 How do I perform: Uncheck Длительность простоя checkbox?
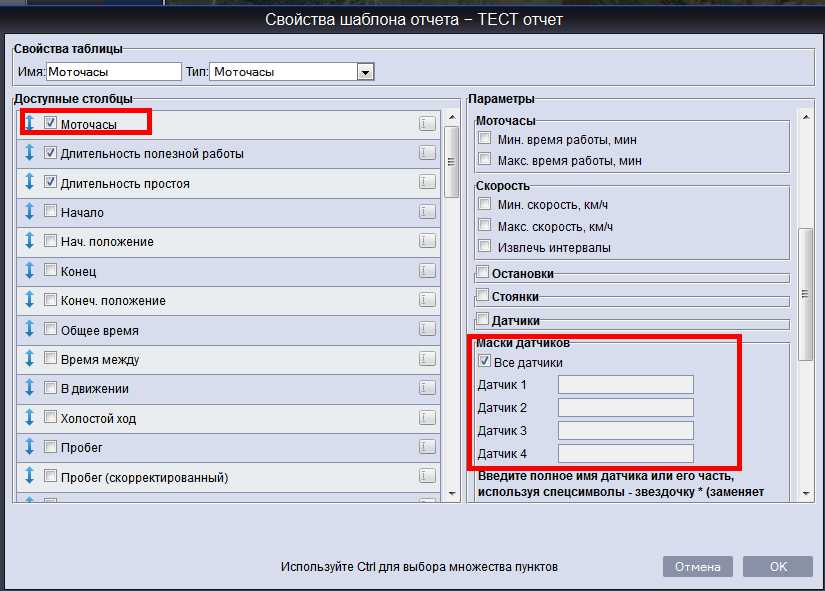tap(50, 182)
